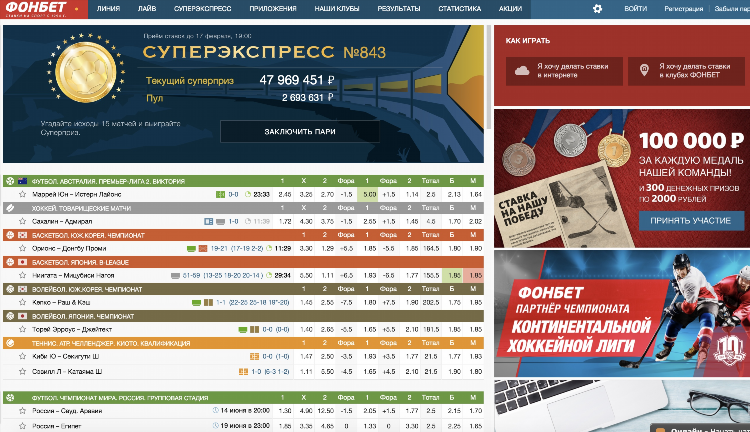Click Australia flag in football league header
This screenshot has height=432, width=750.
coord(22,181)
